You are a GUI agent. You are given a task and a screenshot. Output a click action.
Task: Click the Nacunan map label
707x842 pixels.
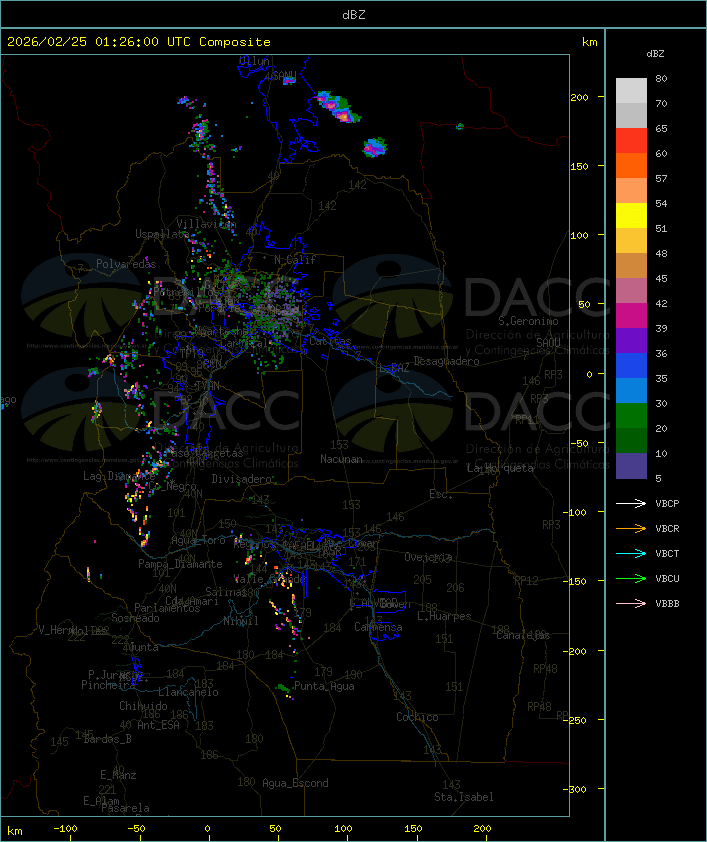(341, 459)
